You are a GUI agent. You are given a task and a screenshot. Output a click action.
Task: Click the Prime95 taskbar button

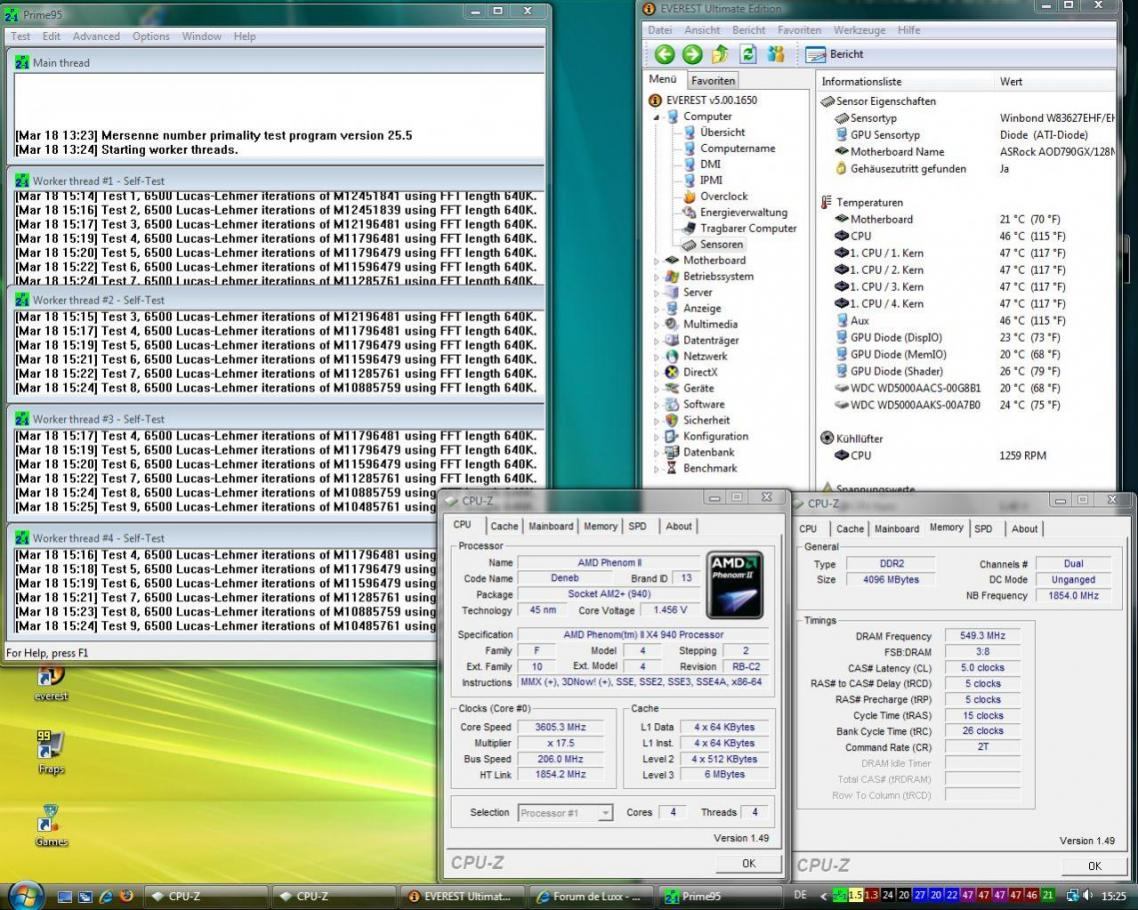pos(719,897)
